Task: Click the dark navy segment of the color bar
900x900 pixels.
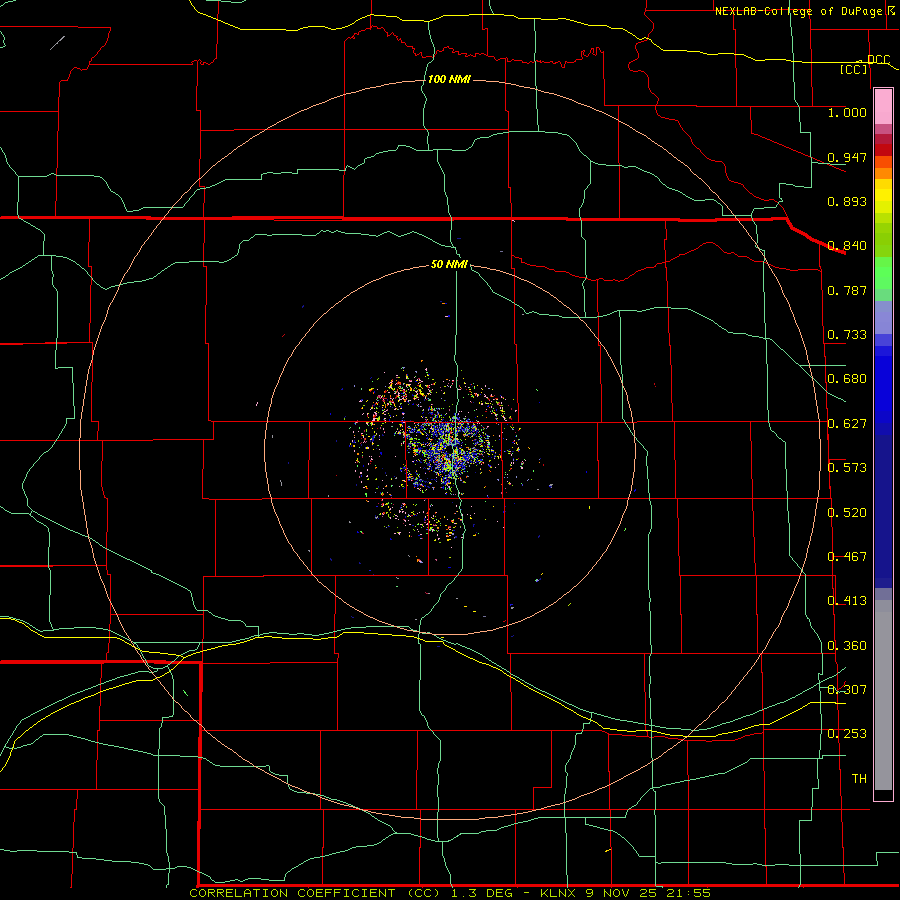Action: click(883, 511)
